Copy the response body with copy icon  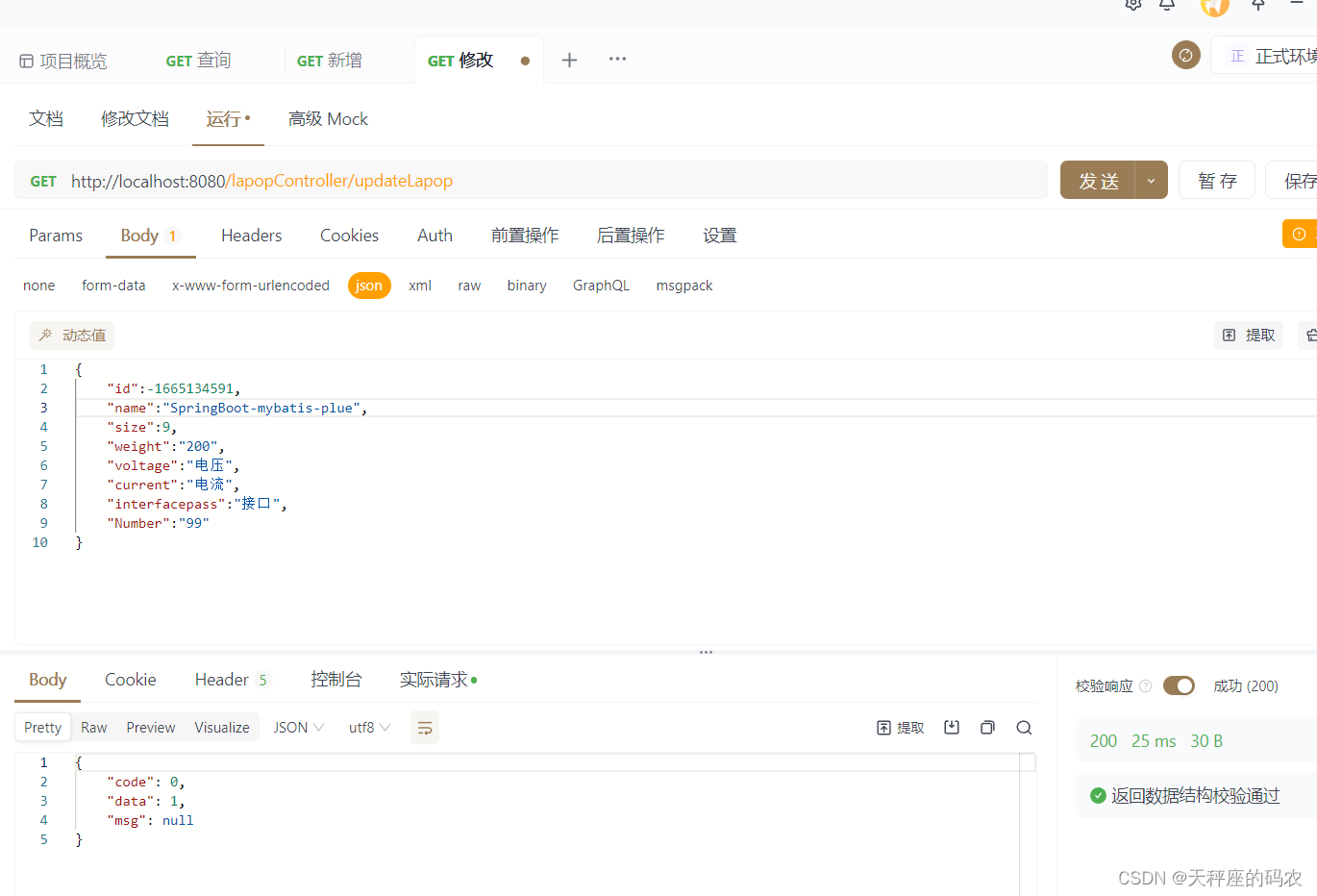click(987, 728)
